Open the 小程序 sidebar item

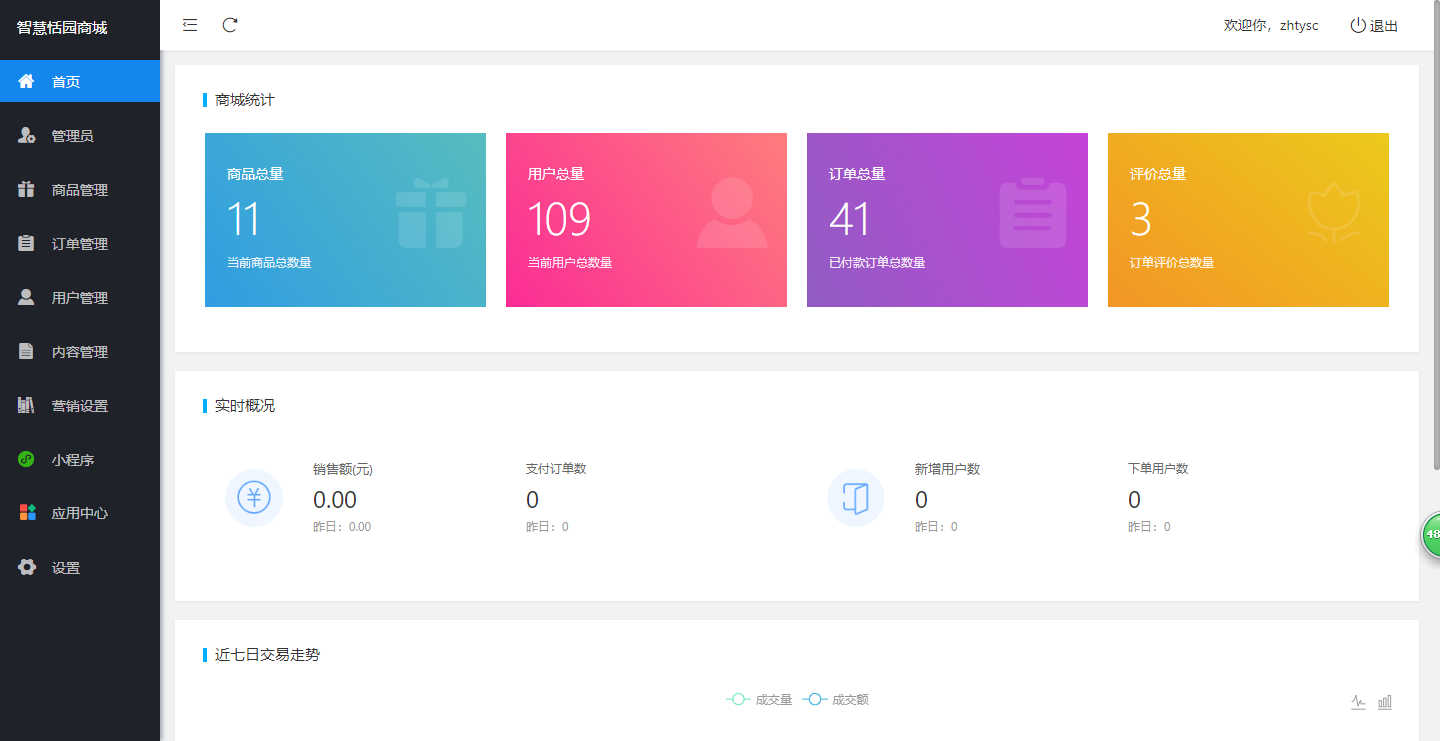pyautogui.click(x=73, y=460)
